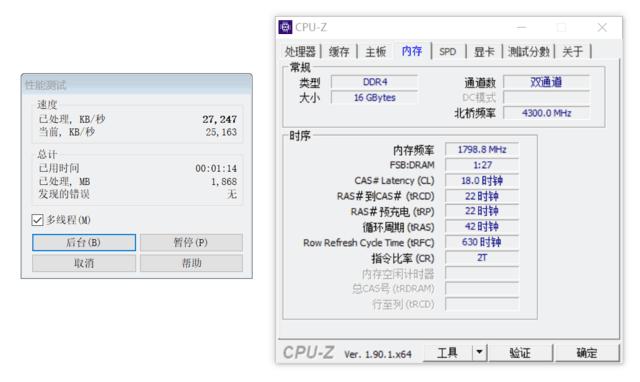Click the 2T command rate value
This screenshot has height=382, width=640.
coord(482,258)
